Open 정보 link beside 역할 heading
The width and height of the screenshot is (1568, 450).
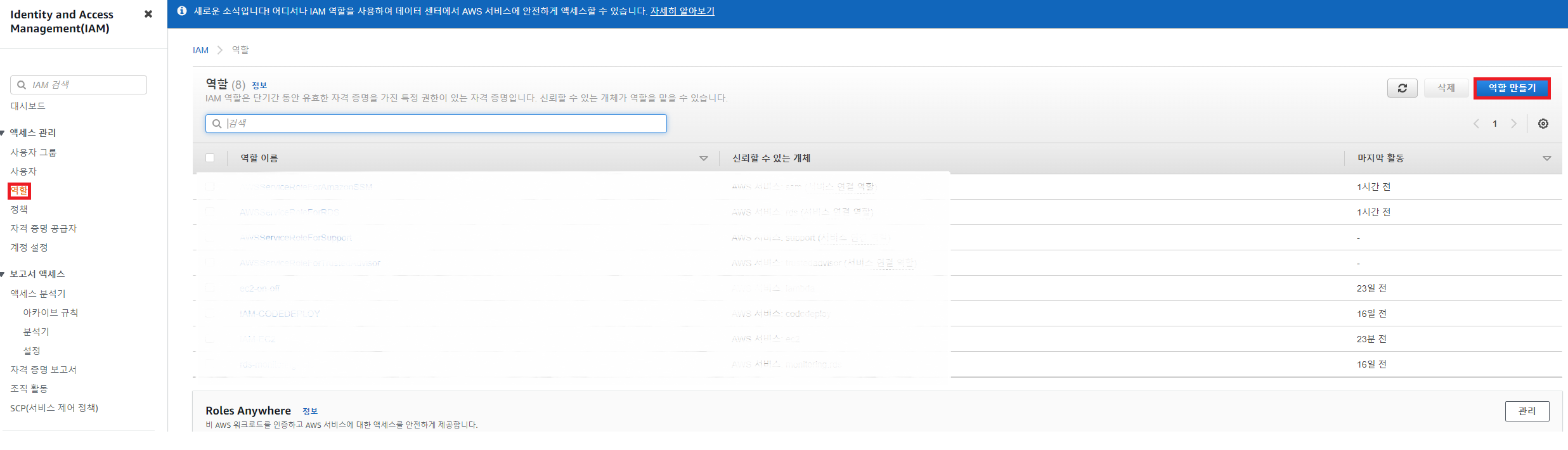point(259,86)
